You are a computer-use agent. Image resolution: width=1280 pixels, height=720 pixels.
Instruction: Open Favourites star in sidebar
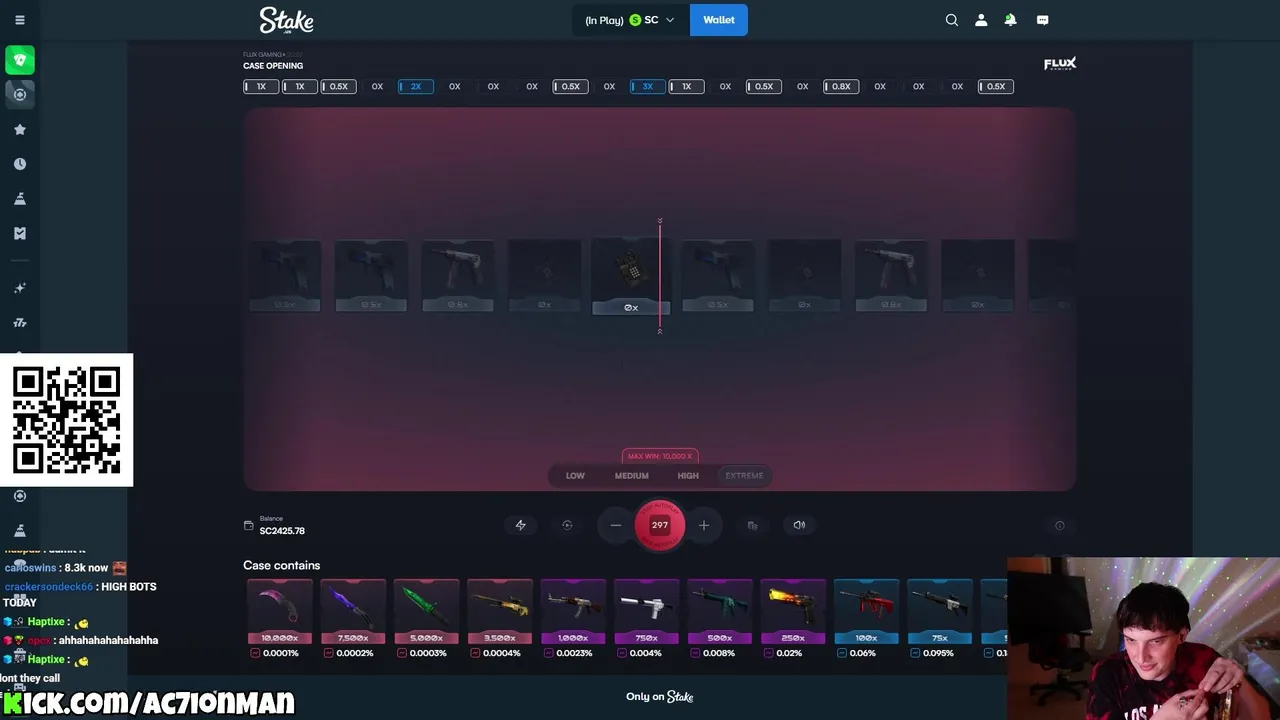[x=20, y=129]
